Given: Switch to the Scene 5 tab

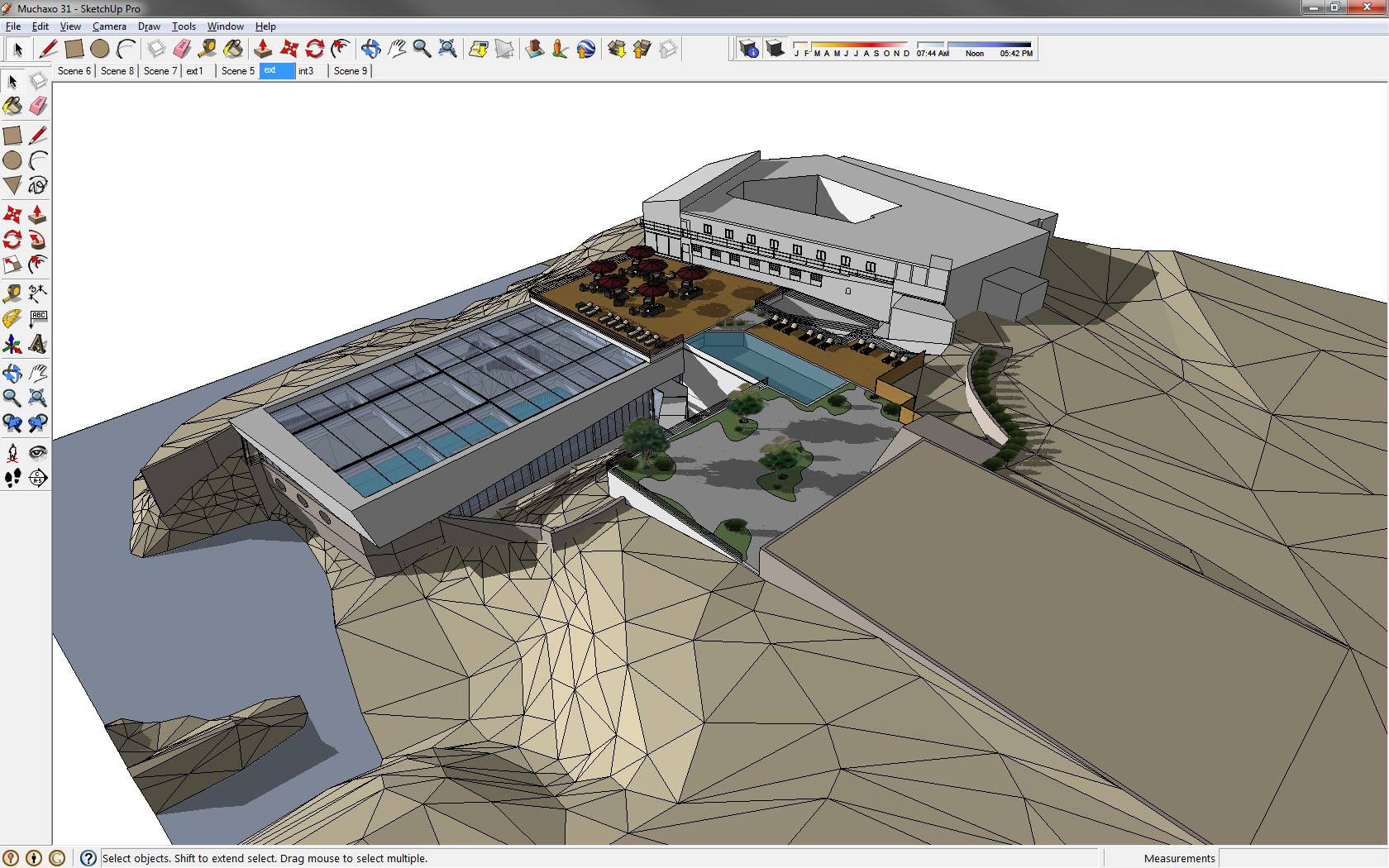Looking at the screenshot, I should tap(237, 71).
